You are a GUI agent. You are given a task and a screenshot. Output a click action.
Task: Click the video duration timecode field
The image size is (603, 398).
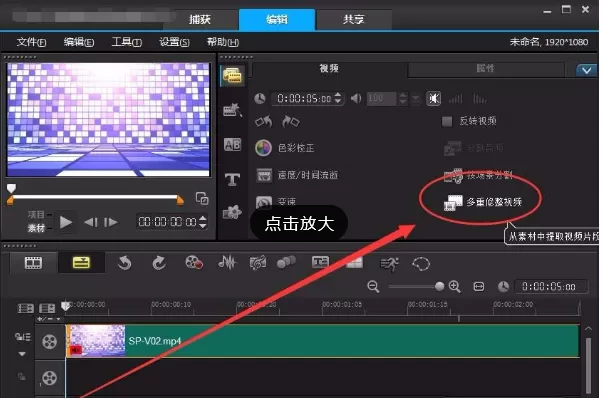click(304, 98)
